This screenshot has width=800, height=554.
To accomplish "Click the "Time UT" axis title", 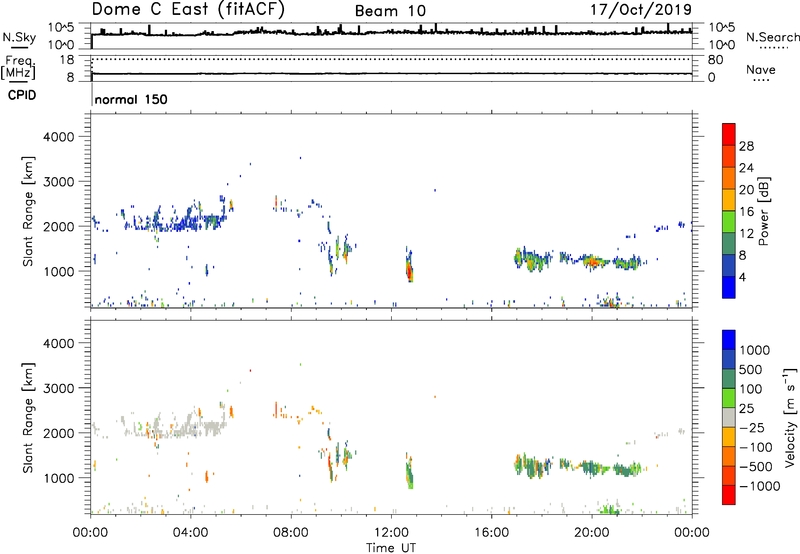I will pyautogui.click(x=391, y=548).
